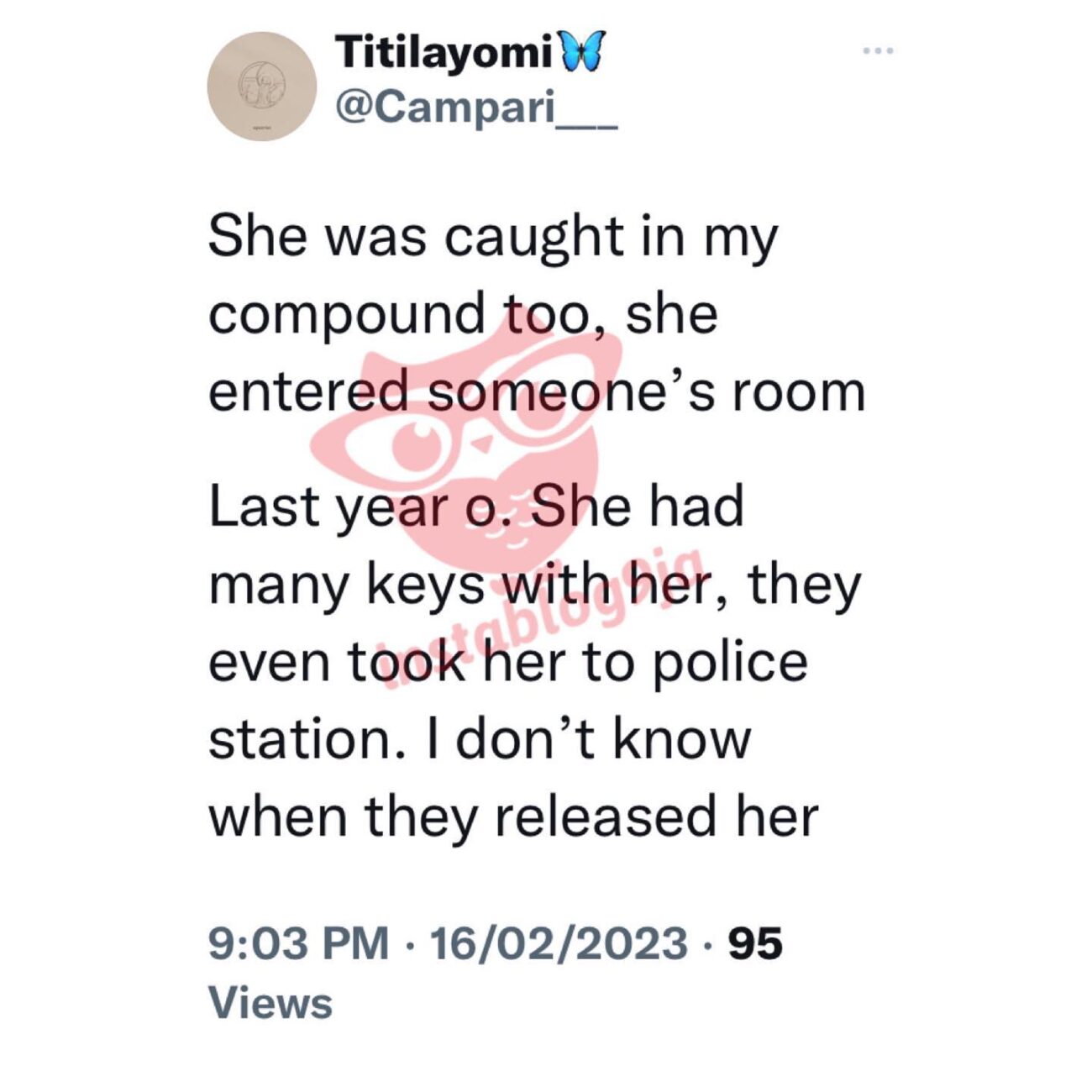Click the 16/02/2023 post date
The image size is (1092, 1092).
[559, 943]
